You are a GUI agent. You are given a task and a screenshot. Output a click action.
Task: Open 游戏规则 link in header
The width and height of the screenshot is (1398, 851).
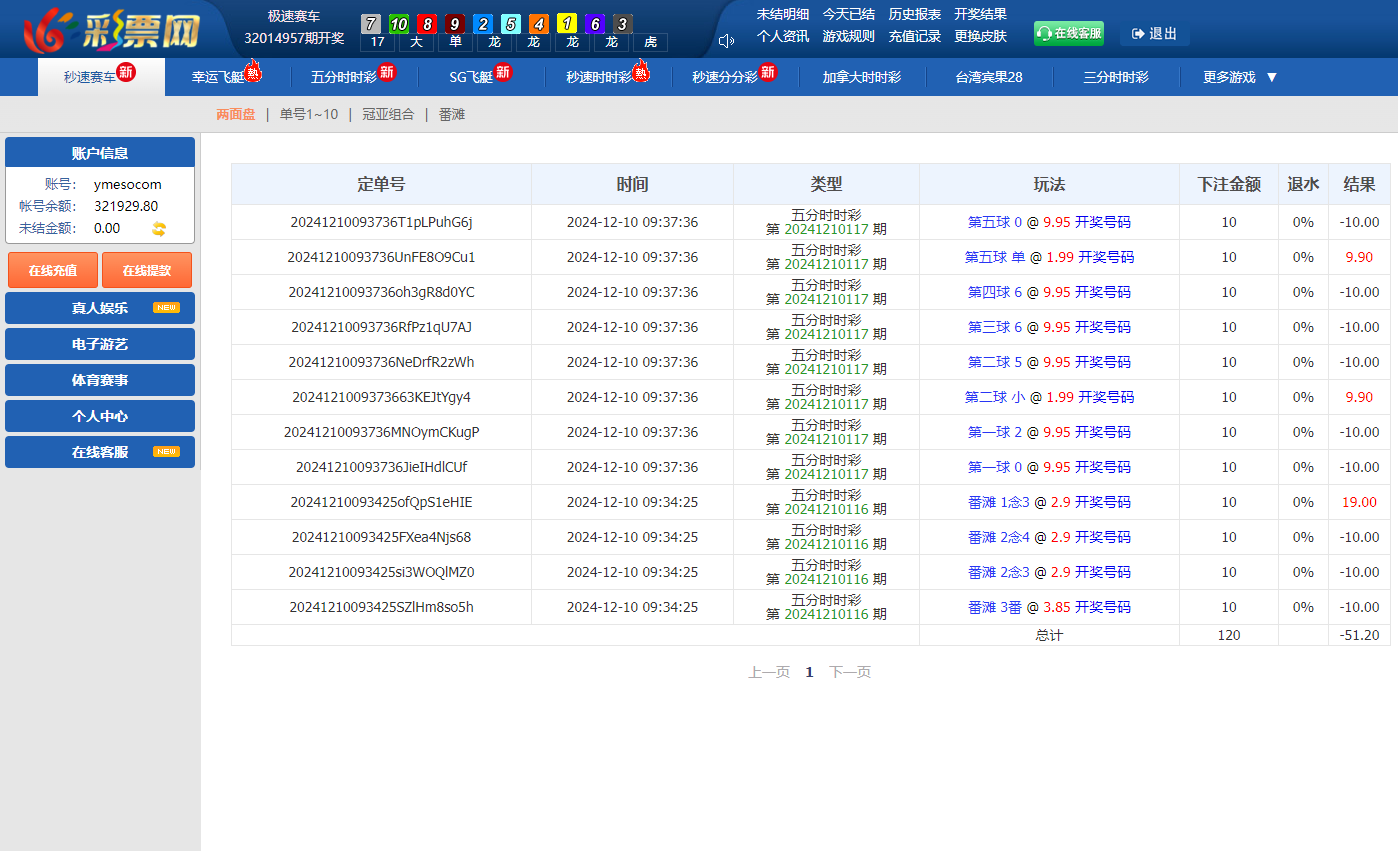[x=849, y=36]
